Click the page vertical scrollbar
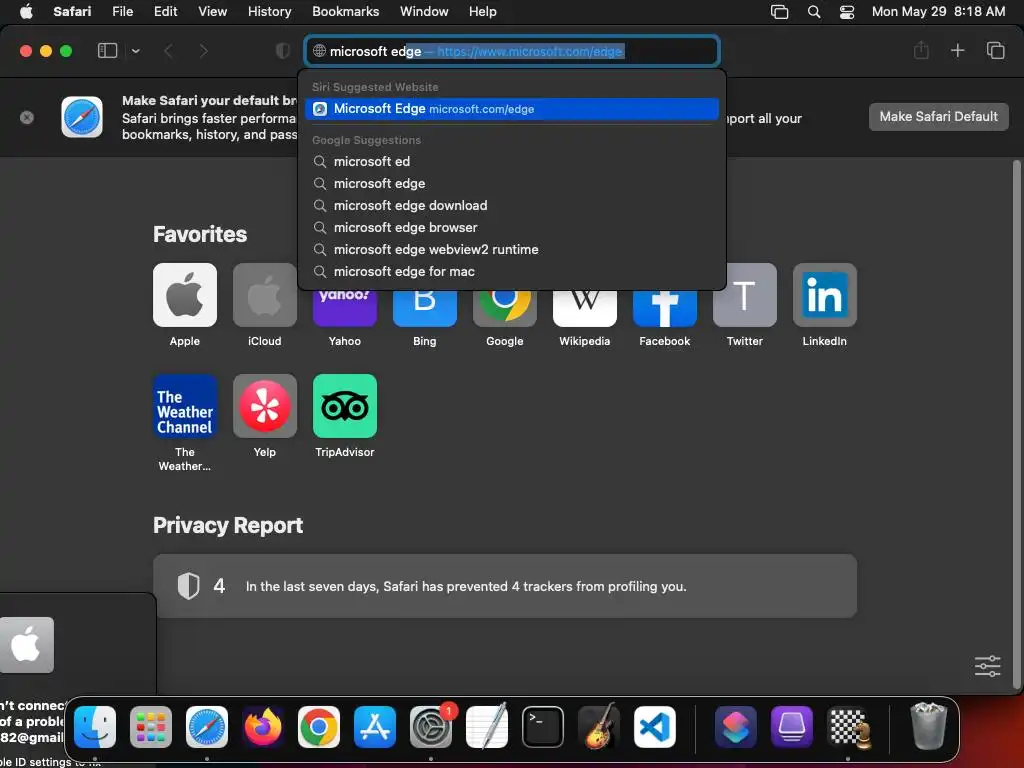Image resolution: width=1024 pixels, height=768 pixels. [1016, 424]
